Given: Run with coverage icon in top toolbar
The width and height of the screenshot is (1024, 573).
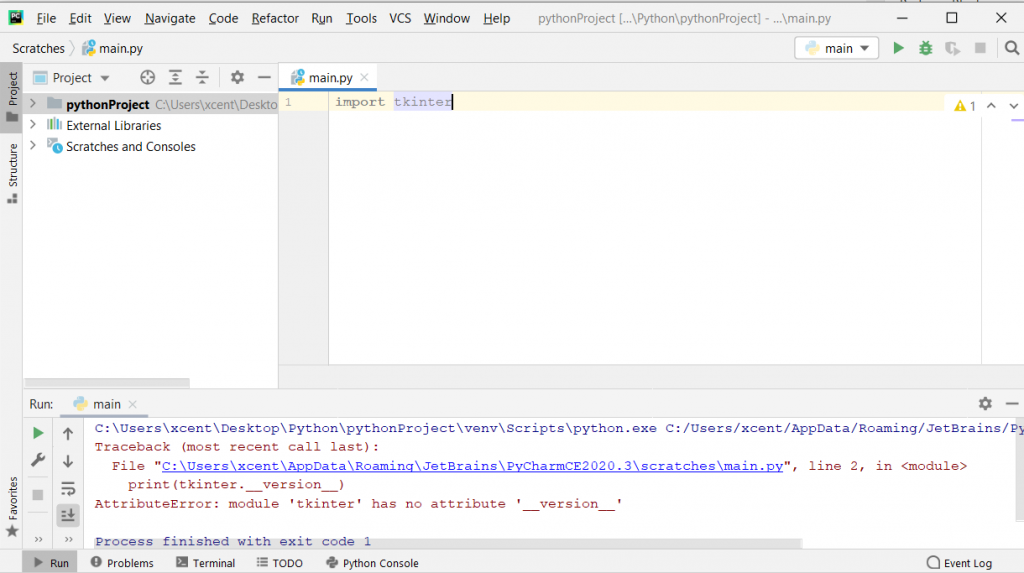Looking at the screenshot, I should (952, 48).
